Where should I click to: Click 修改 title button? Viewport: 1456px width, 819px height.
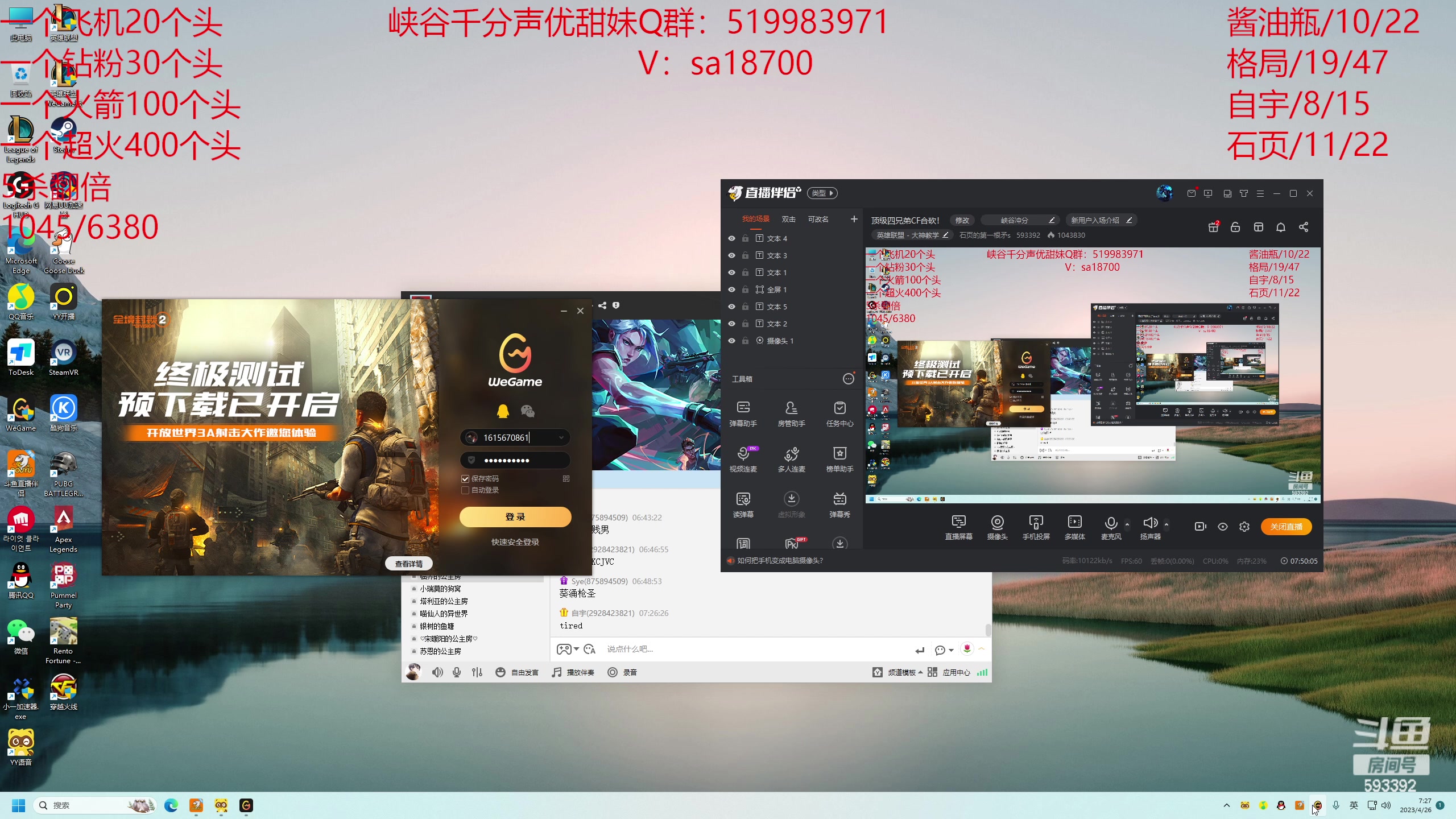pos(962,220)
